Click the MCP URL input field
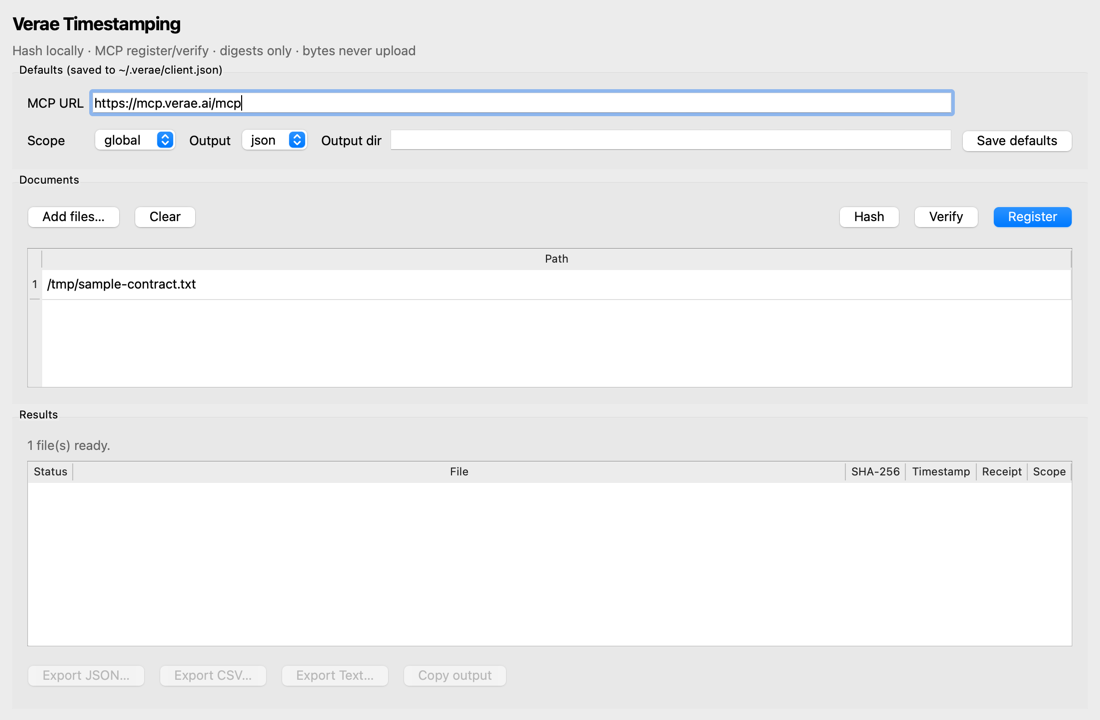Screen dimensions: 1100x720 pyautogui.click(x=521, y=103)
